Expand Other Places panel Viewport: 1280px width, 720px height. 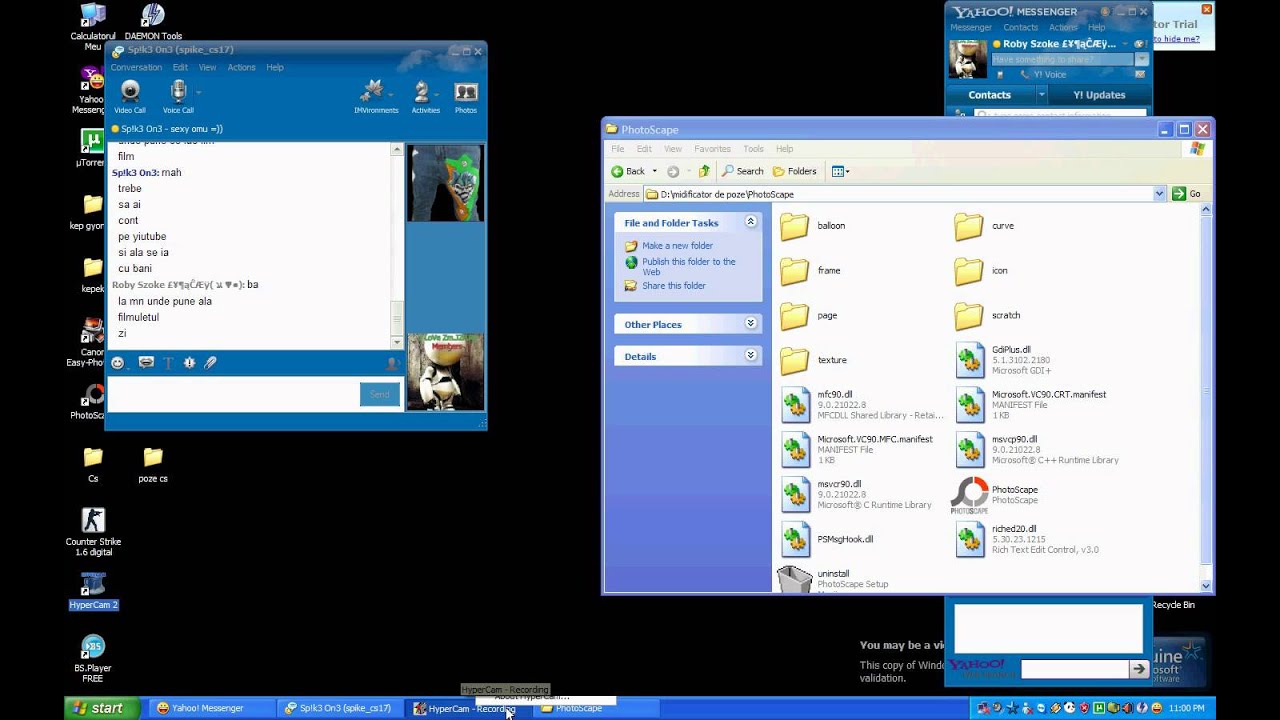pyautogui.click(x=751, y=324)
